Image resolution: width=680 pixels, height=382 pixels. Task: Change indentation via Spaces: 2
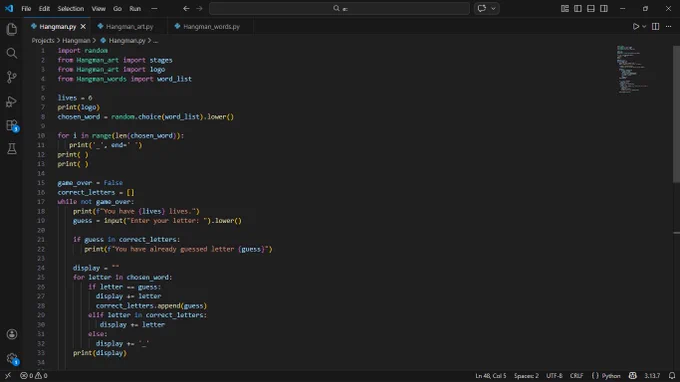[x=526, y=375]
